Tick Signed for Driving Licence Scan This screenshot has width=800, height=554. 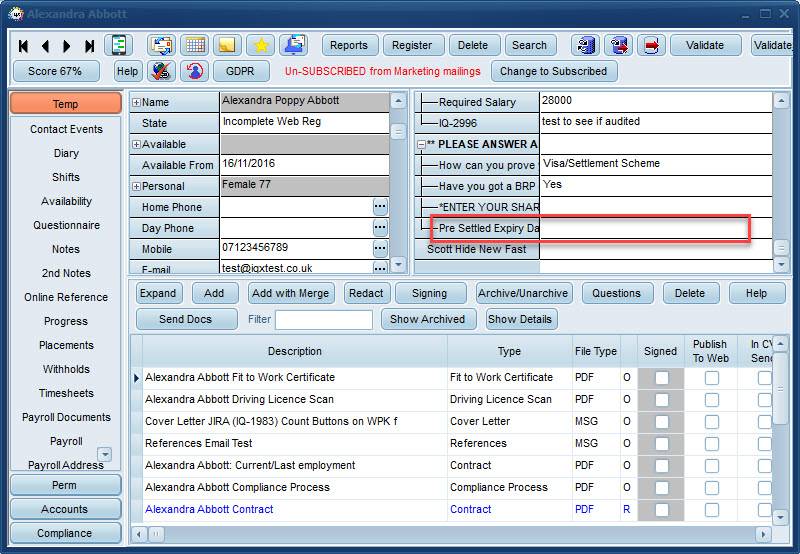662,399
